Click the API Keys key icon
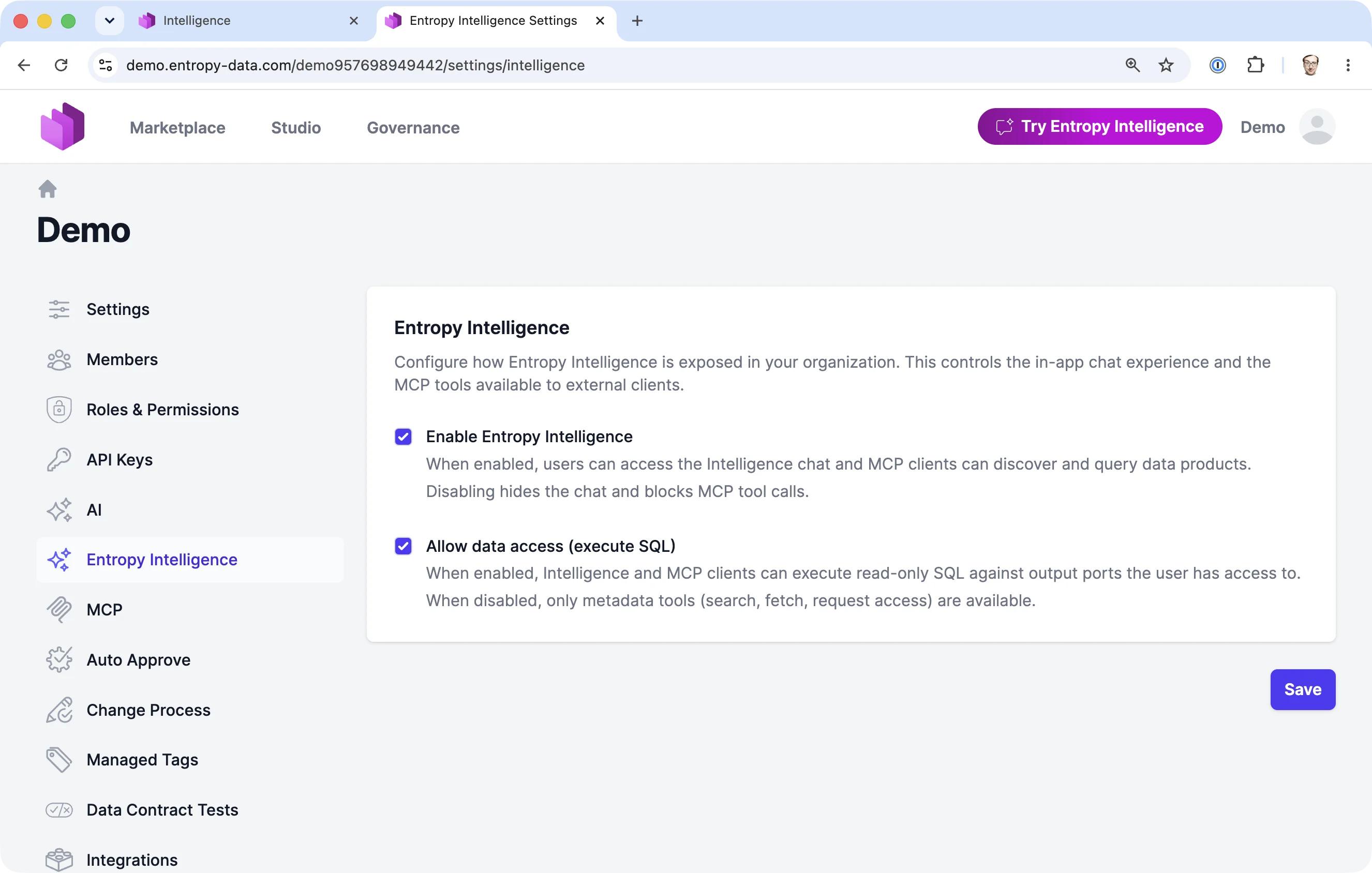 coord(58,460)
